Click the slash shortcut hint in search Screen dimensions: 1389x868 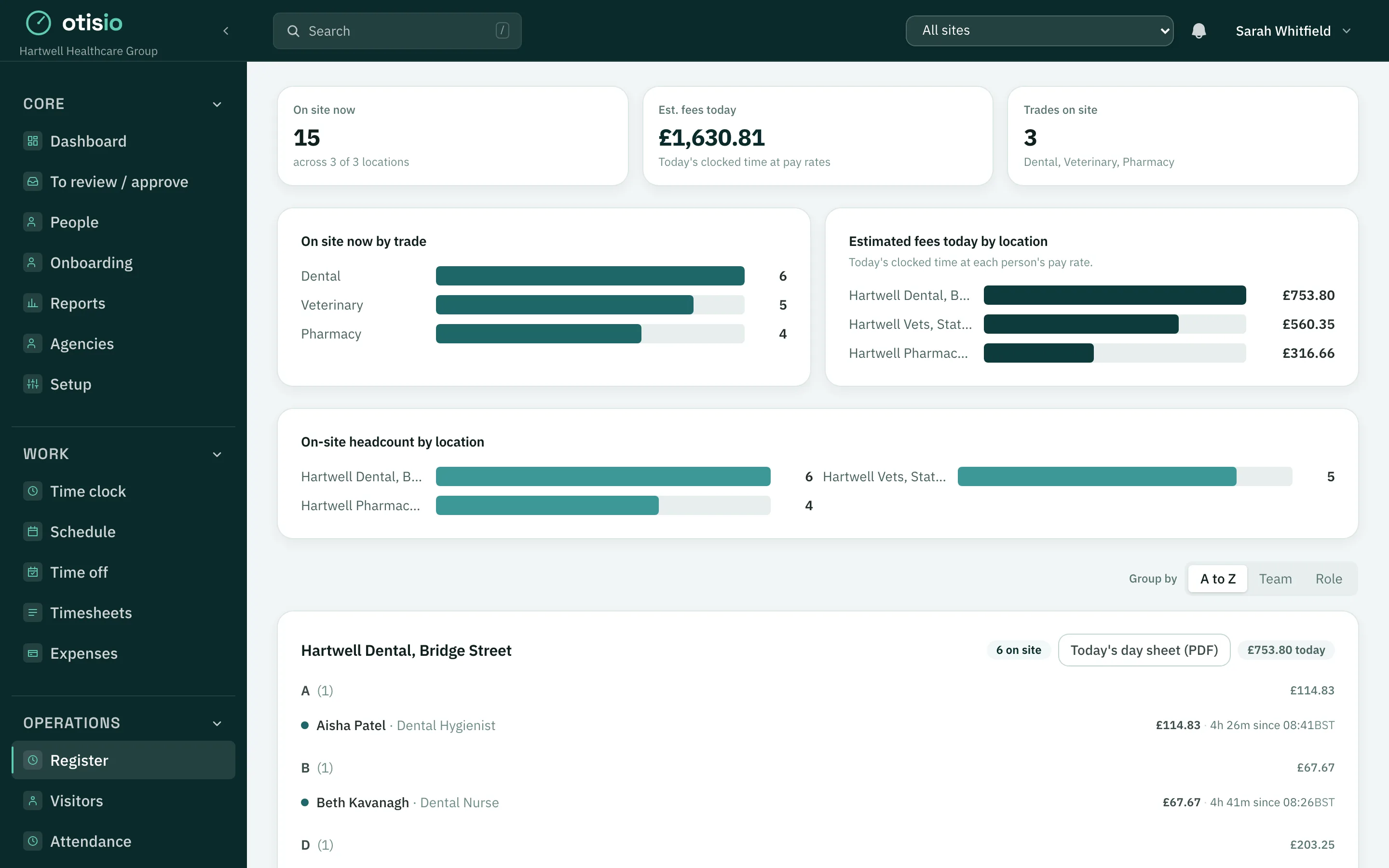coord(502,30)
